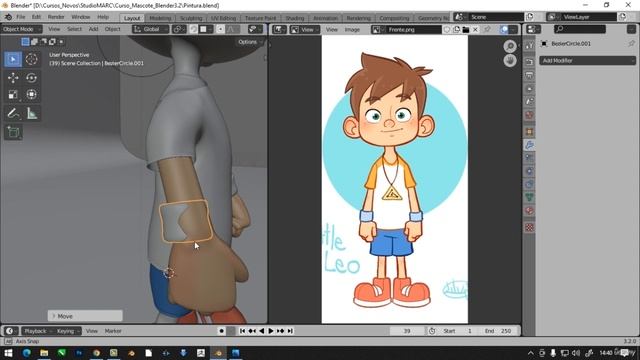Pick the Annotate tool

pos(13,113)
